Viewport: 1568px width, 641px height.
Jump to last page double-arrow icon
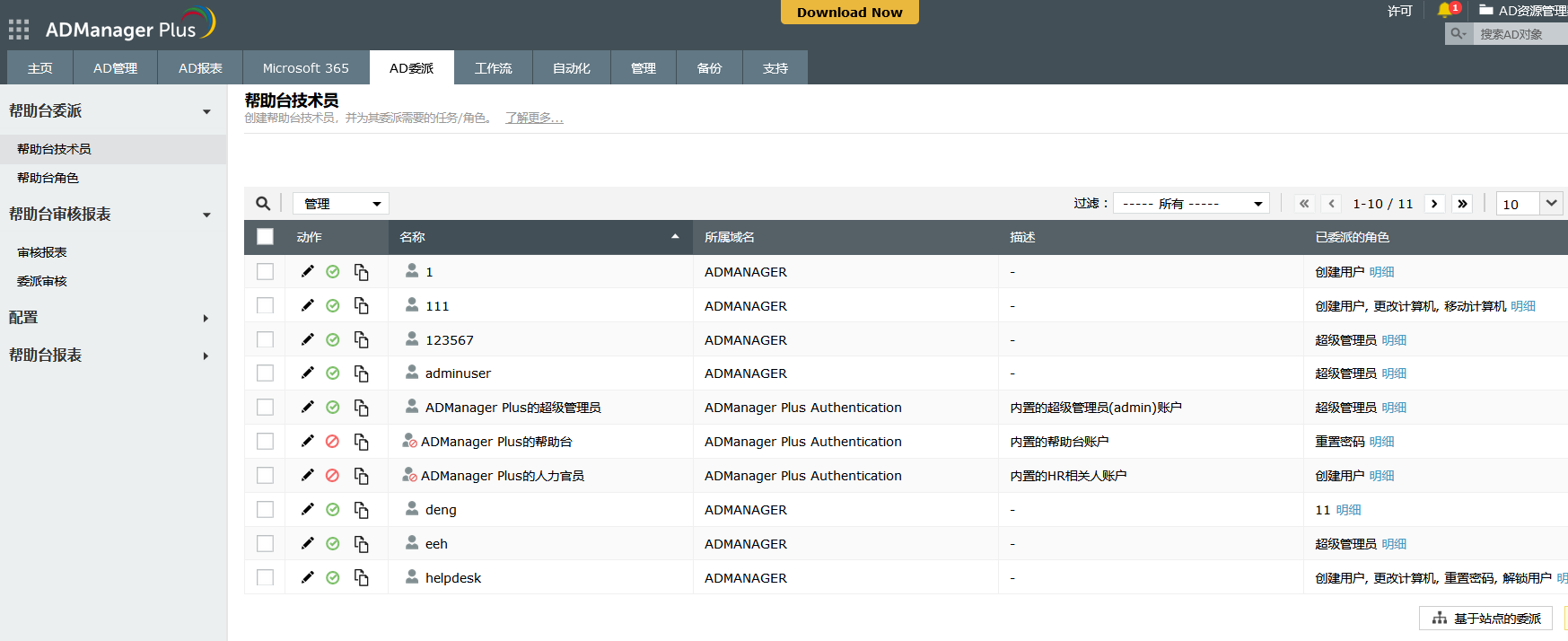pos(1462,204)
